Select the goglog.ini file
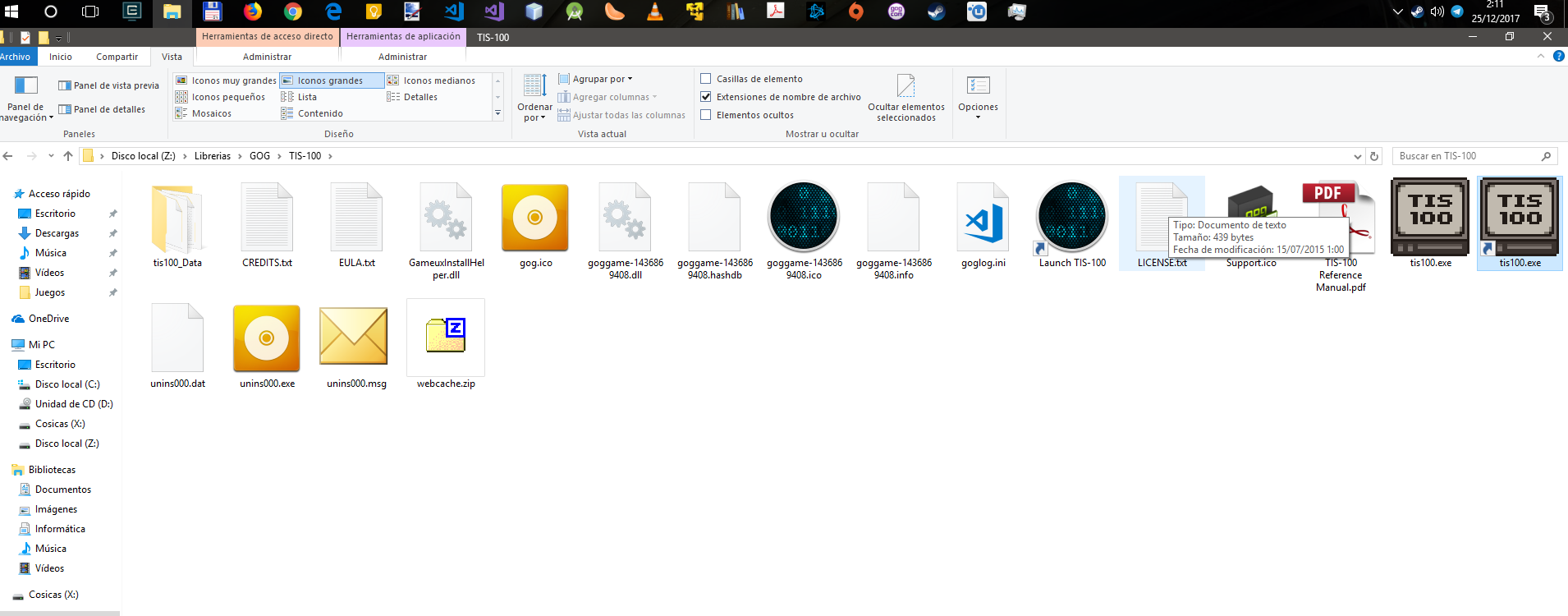 click(983, 227)
